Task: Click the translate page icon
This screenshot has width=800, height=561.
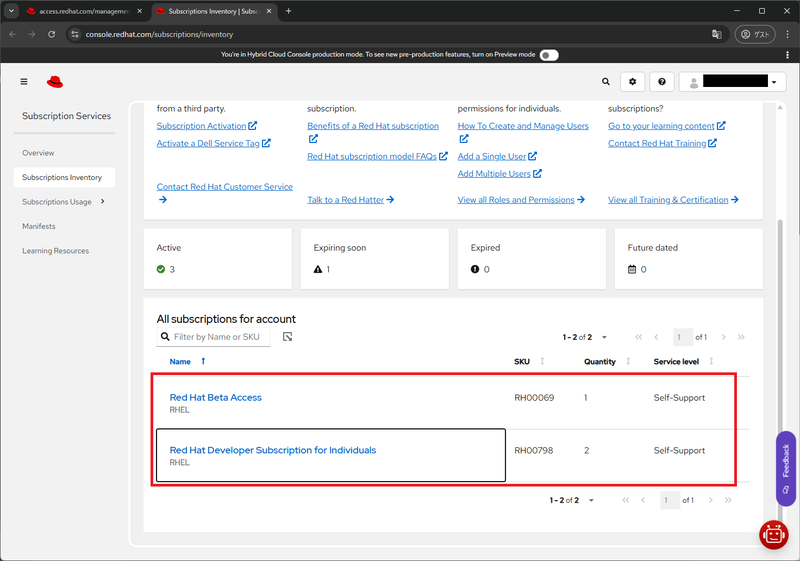Action: 717,34
